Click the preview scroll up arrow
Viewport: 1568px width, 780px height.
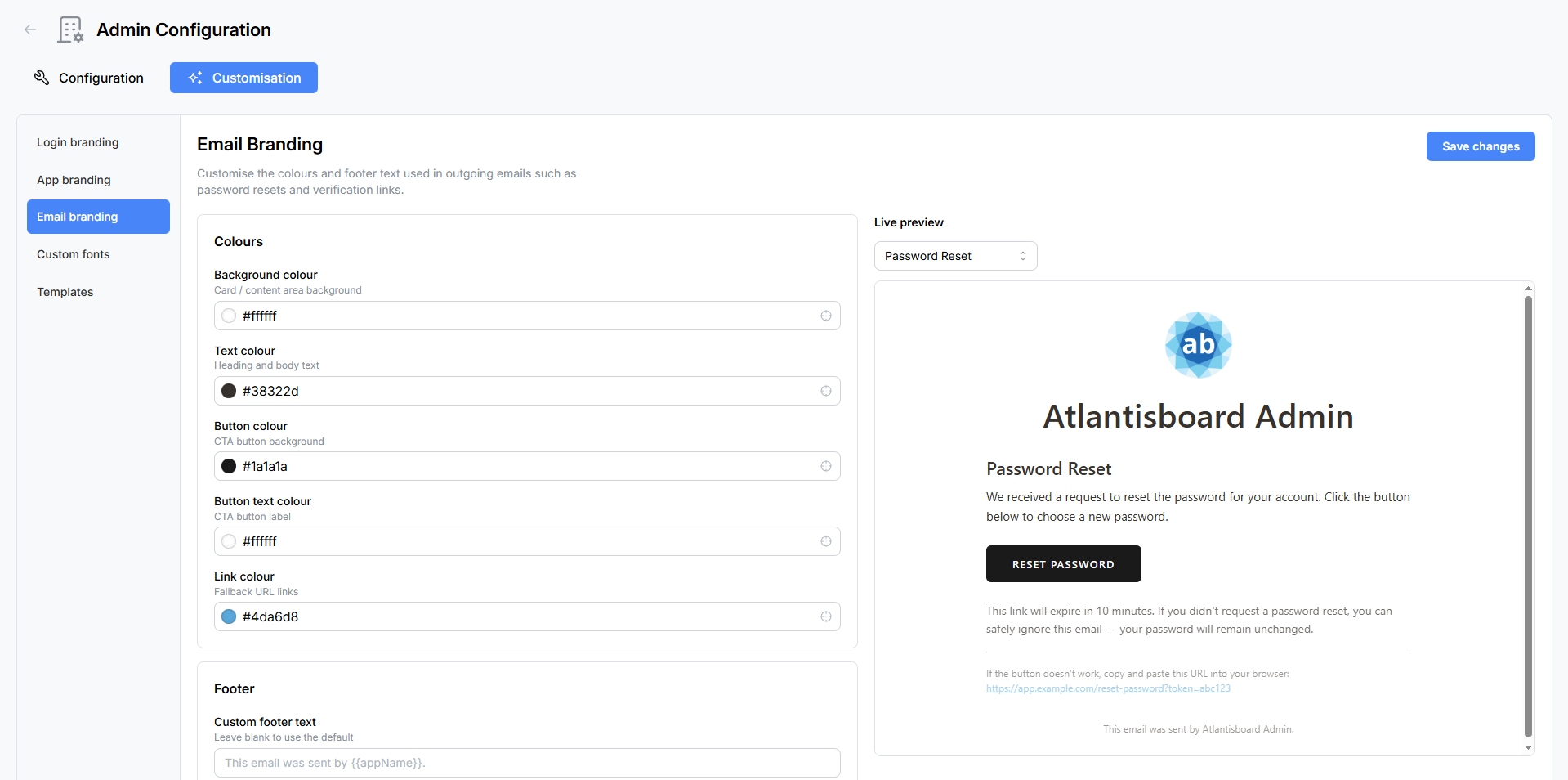click(1528, 289)
